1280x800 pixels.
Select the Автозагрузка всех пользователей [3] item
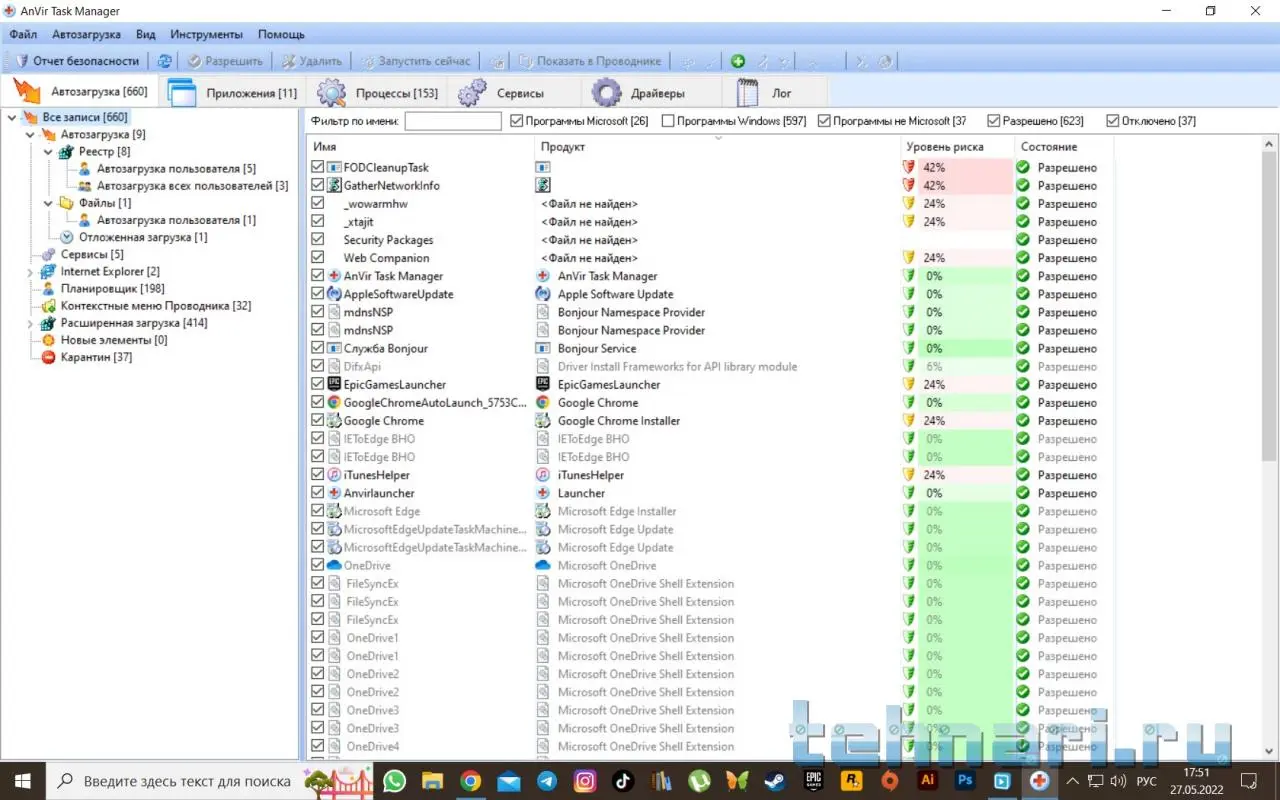[x=192, y=186]
